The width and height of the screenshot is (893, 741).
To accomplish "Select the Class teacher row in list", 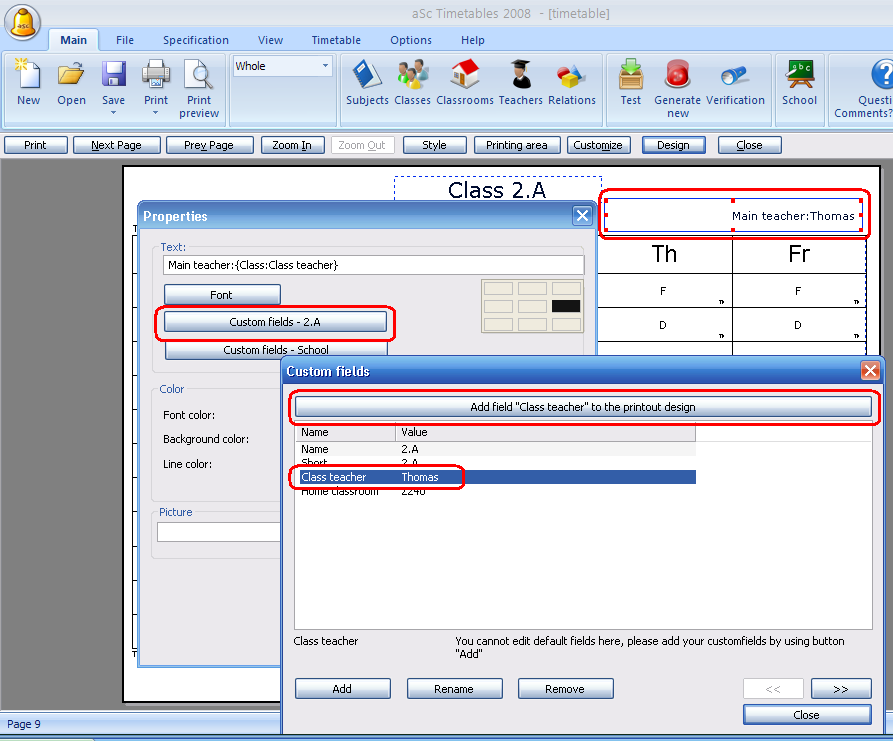I will [x=495, y=477].
